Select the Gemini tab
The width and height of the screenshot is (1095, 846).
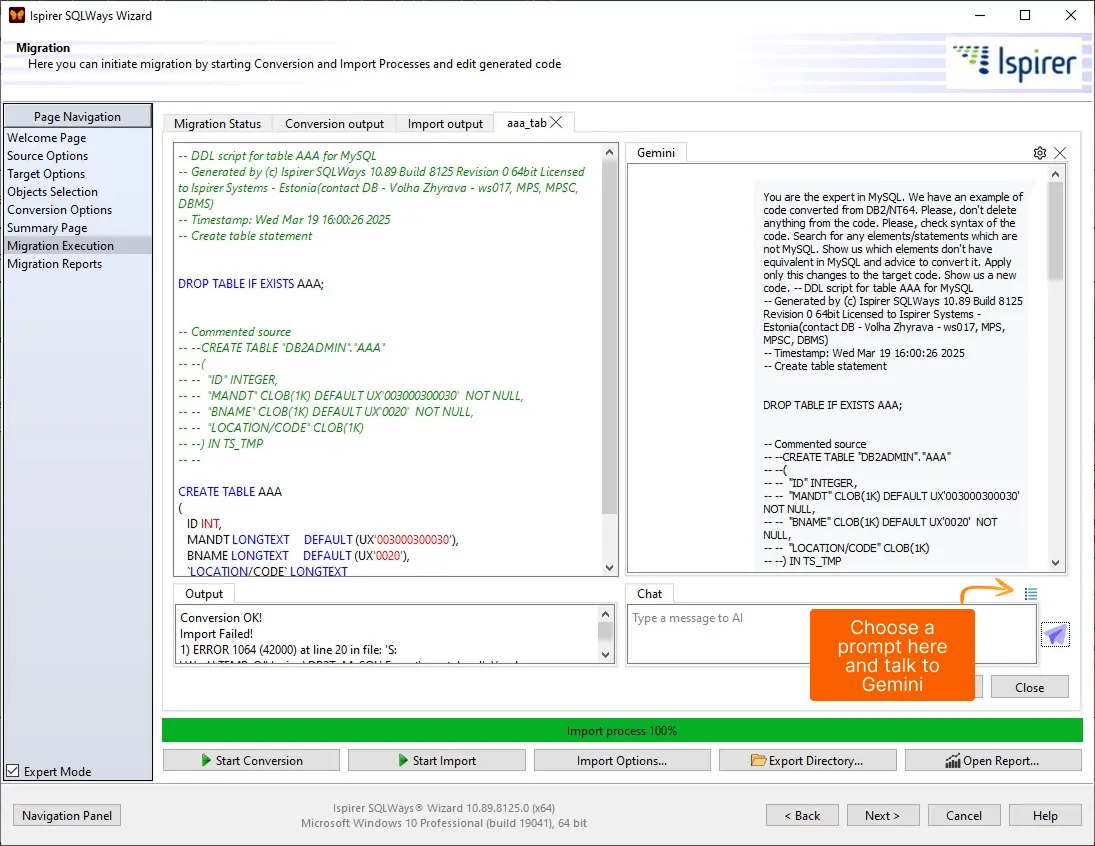[x=656, y=153]
